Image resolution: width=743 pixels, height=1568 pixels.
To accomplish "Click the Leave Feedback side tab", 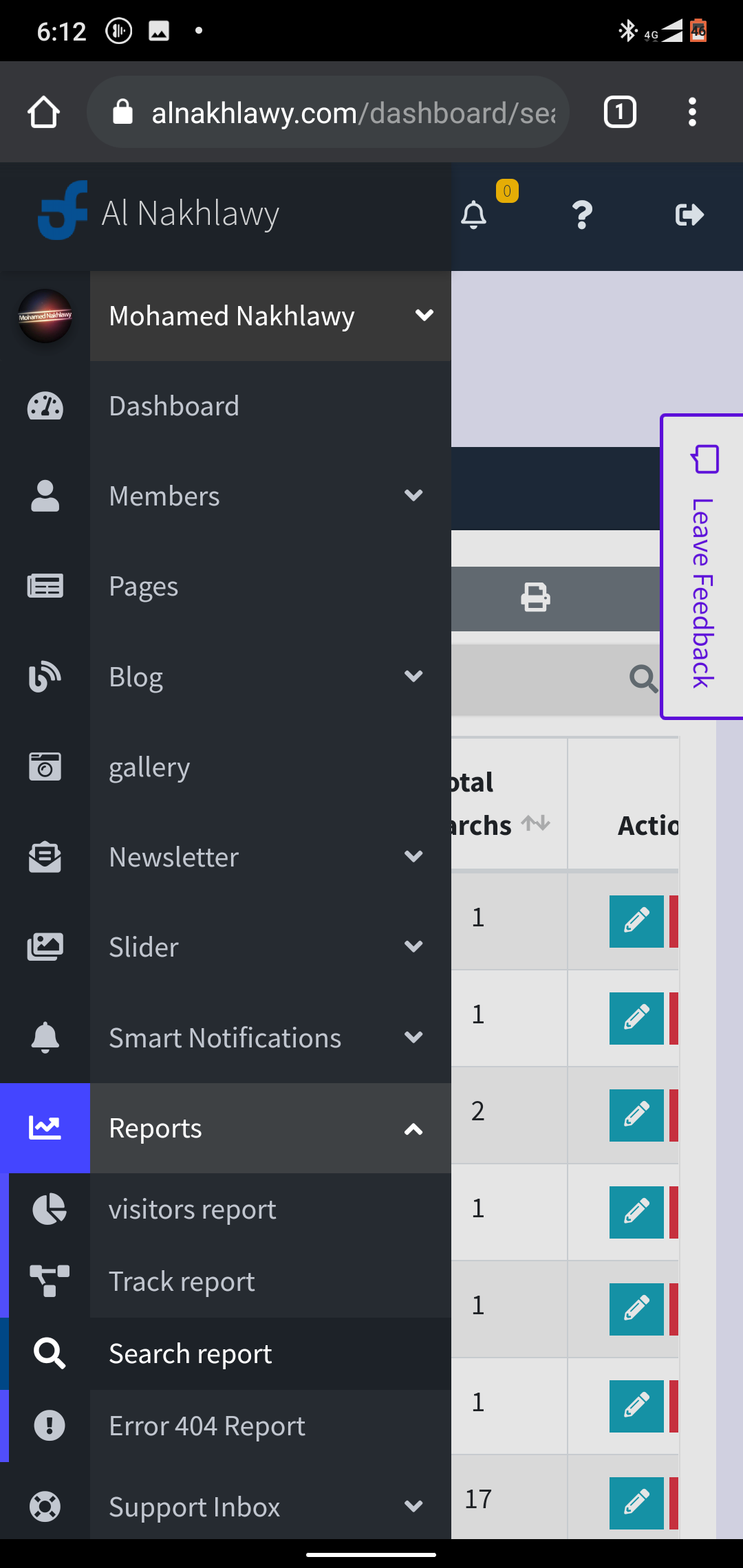I will 702,567.
